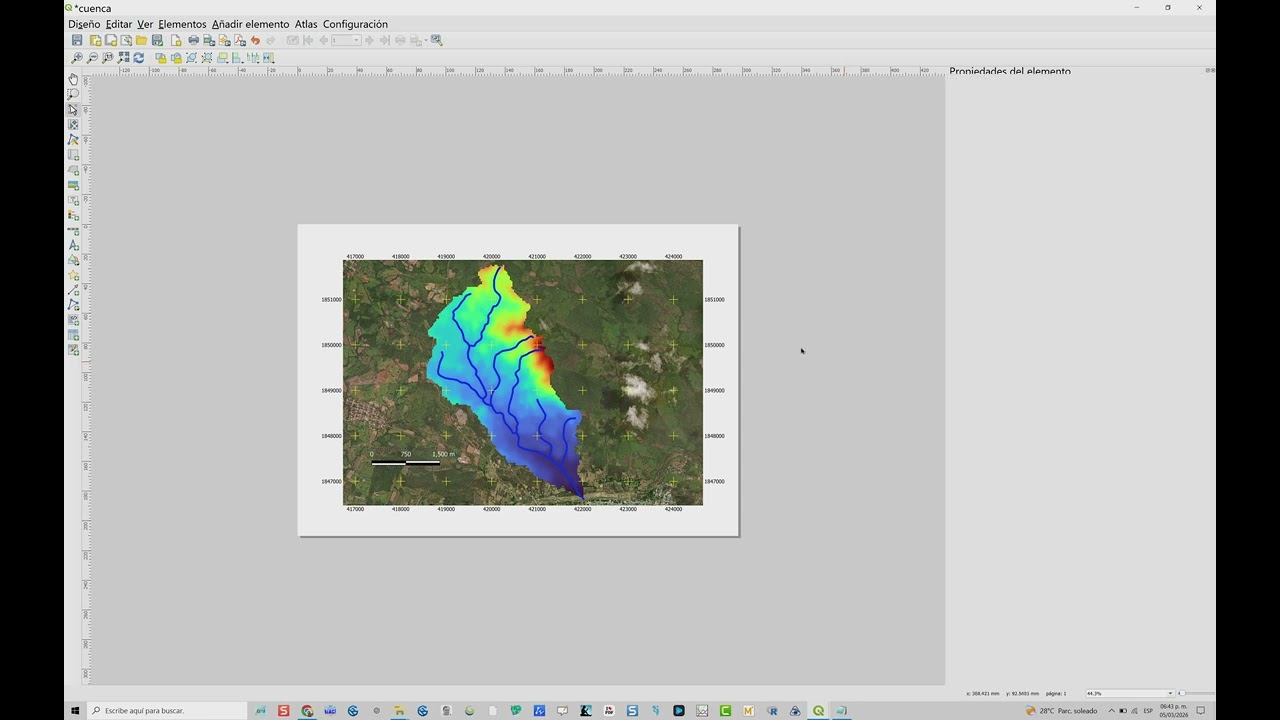The width and height of the screenshot is (1280, 720).
Task: Open Atlas settings icon at the toolbar end
Action: pyautogui.click(x=436, y=40)
